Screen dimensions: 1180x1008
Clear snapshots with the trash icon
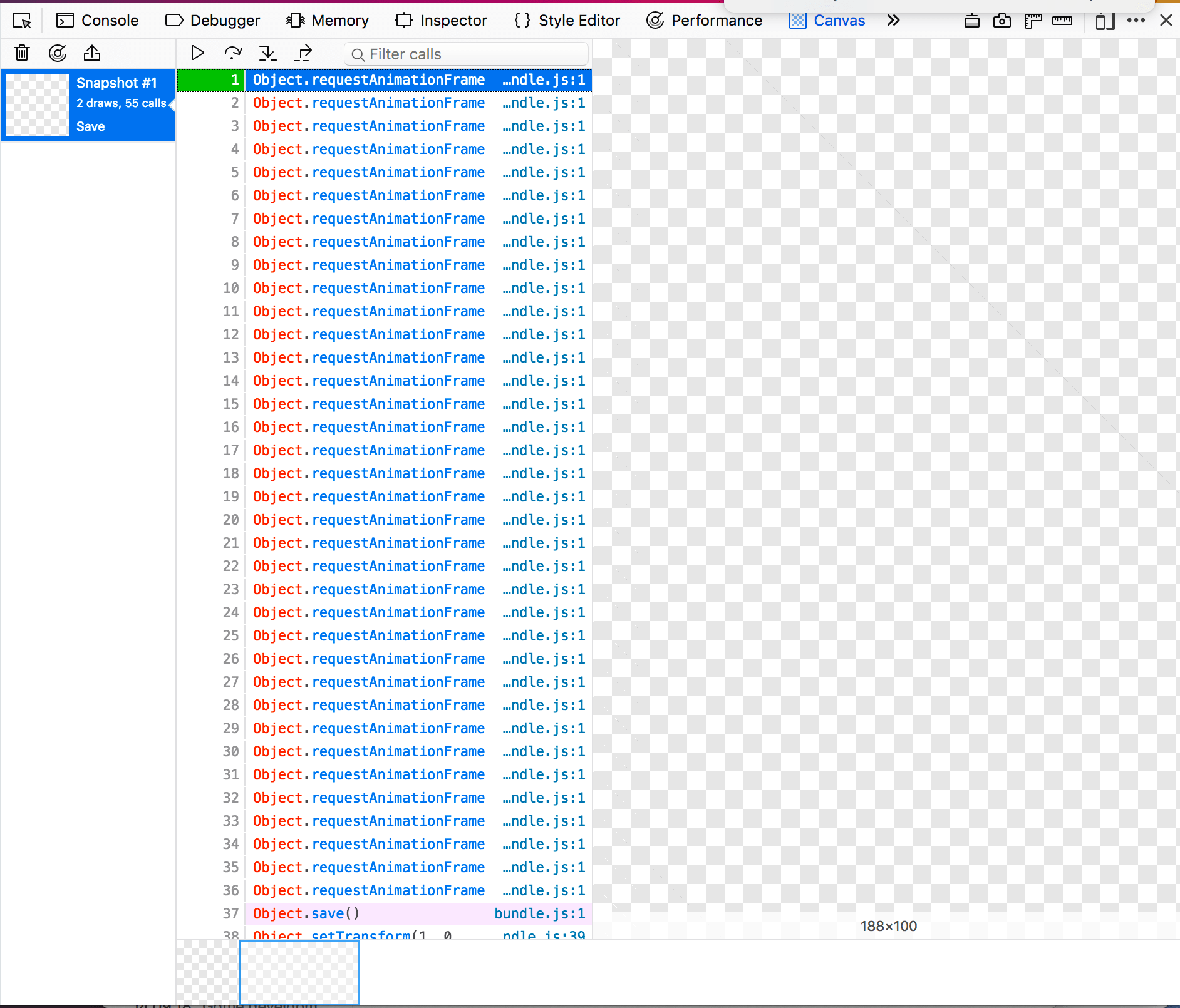22,53
